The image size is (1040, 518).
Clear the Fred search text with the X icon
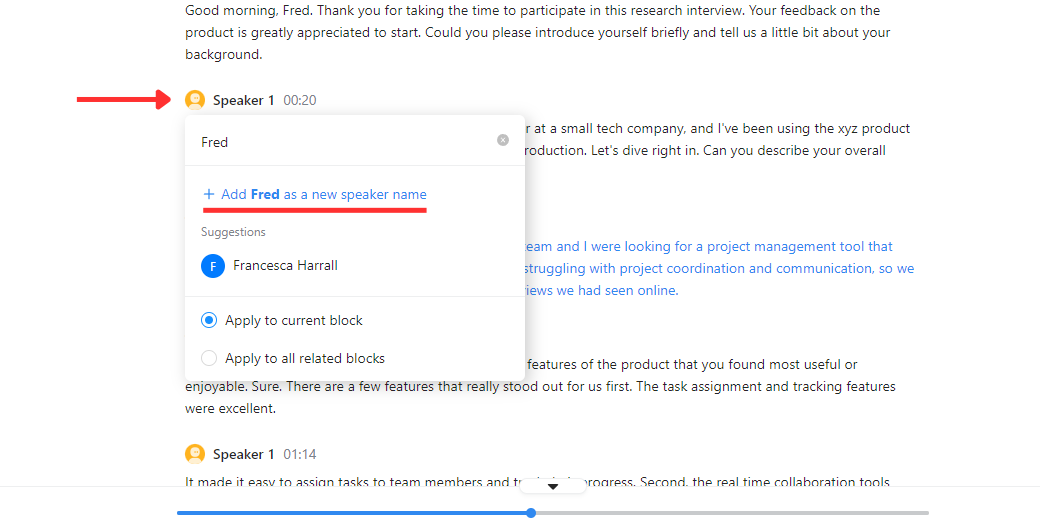pyautogui.click(x=503, y=141)
